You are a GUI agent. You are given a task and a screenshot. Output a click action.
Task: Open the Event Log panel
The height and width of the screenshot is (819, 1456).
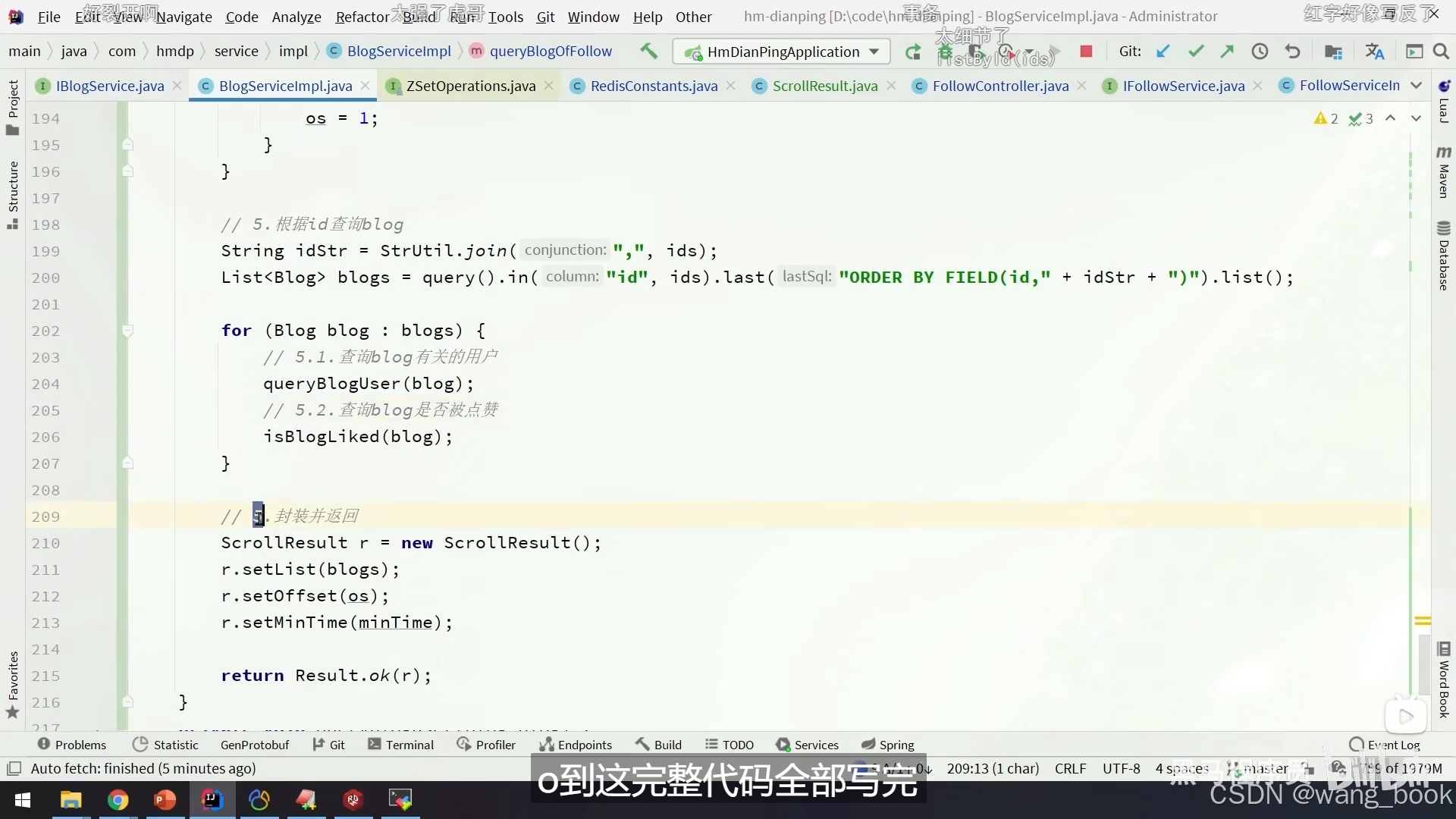point(1385,745)
